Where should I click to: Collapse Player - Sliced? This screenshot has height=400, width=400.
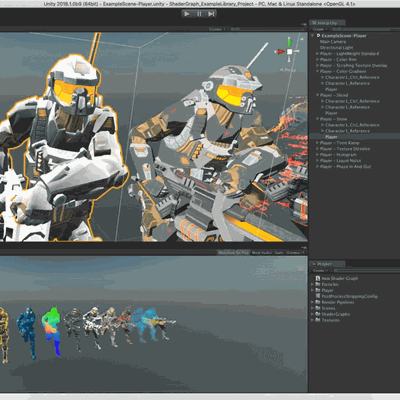coord(318,95)
